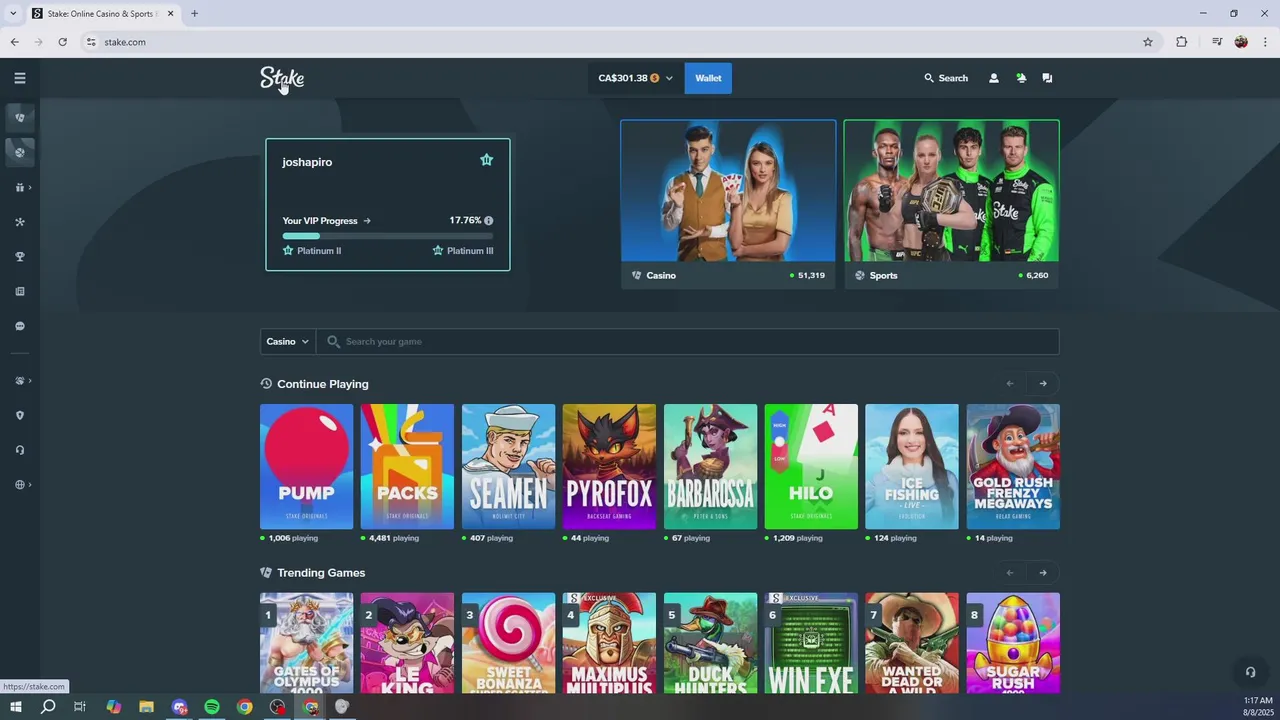Open the Responsible Gambling shield icon in the sidebar
Viewport: 1280px width, 720px height.
tap(19, 416)
